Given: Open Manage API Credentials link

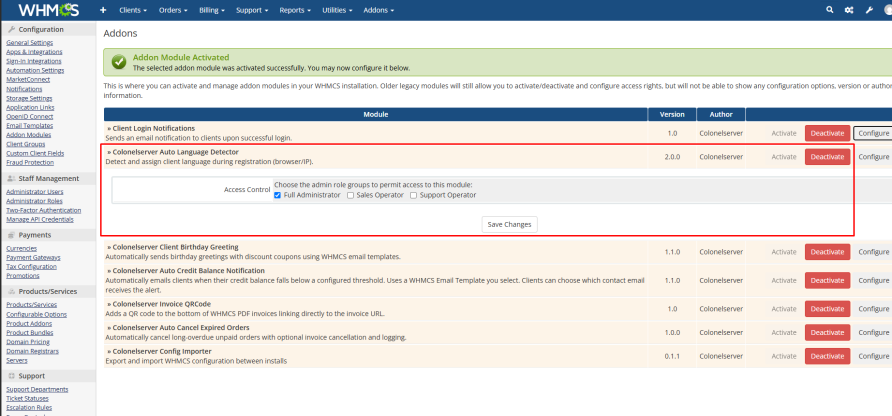Looking at the screenshot, I should click(40, 219).
